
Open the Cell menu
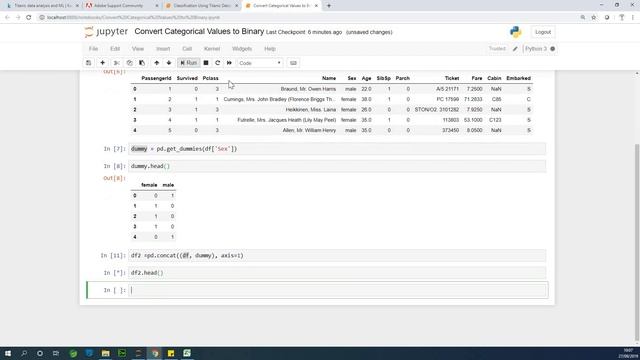point(187,49)
